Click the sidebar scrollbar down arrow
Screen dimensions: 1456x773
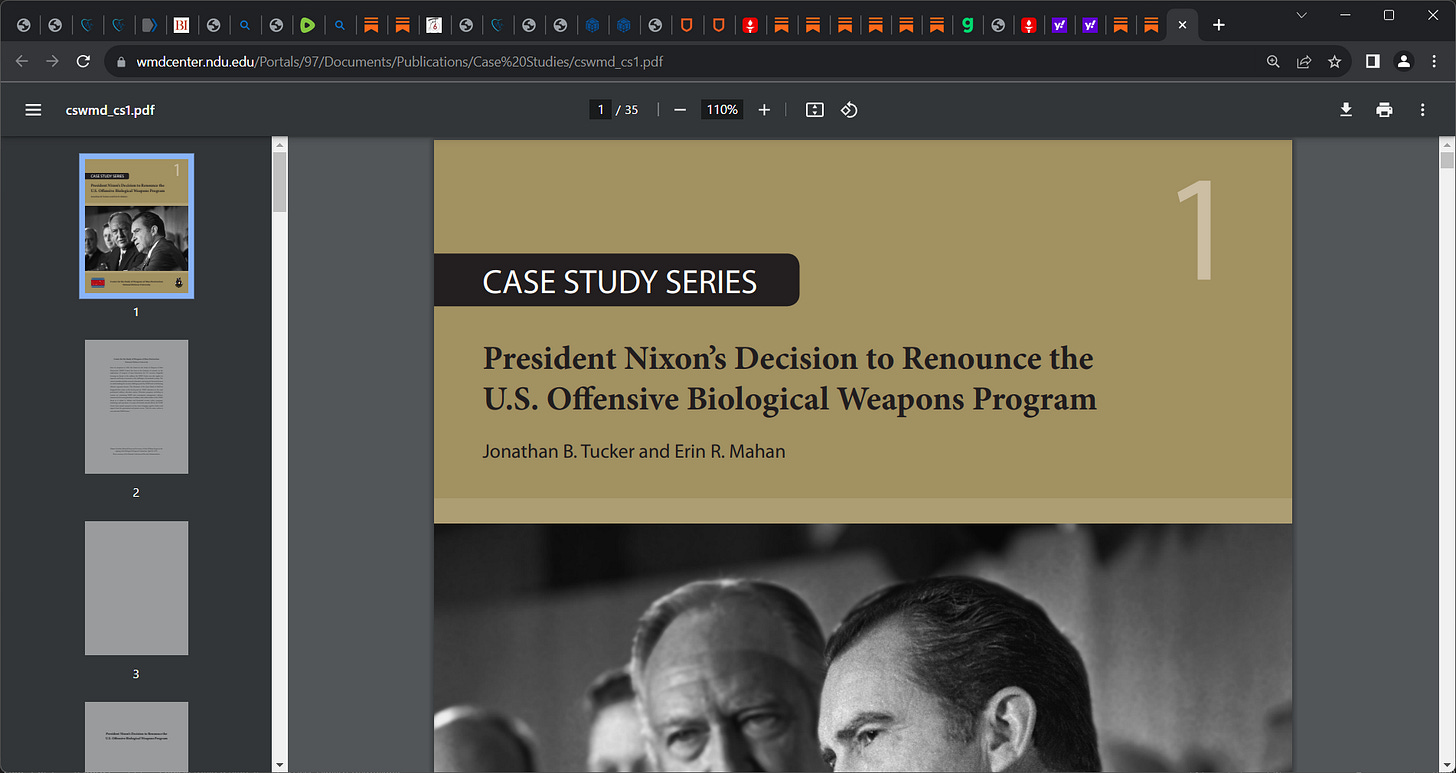click(280, 765)
